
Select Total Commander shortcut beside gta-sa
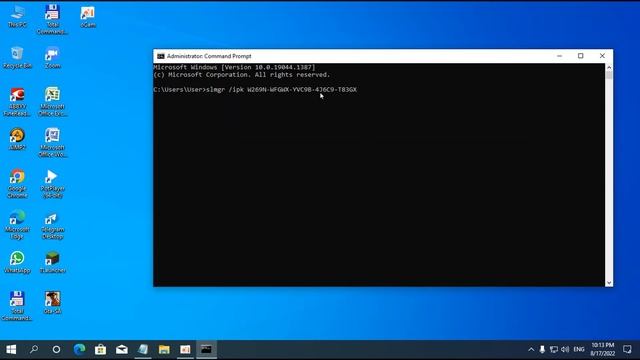click(x=17, y=306)
